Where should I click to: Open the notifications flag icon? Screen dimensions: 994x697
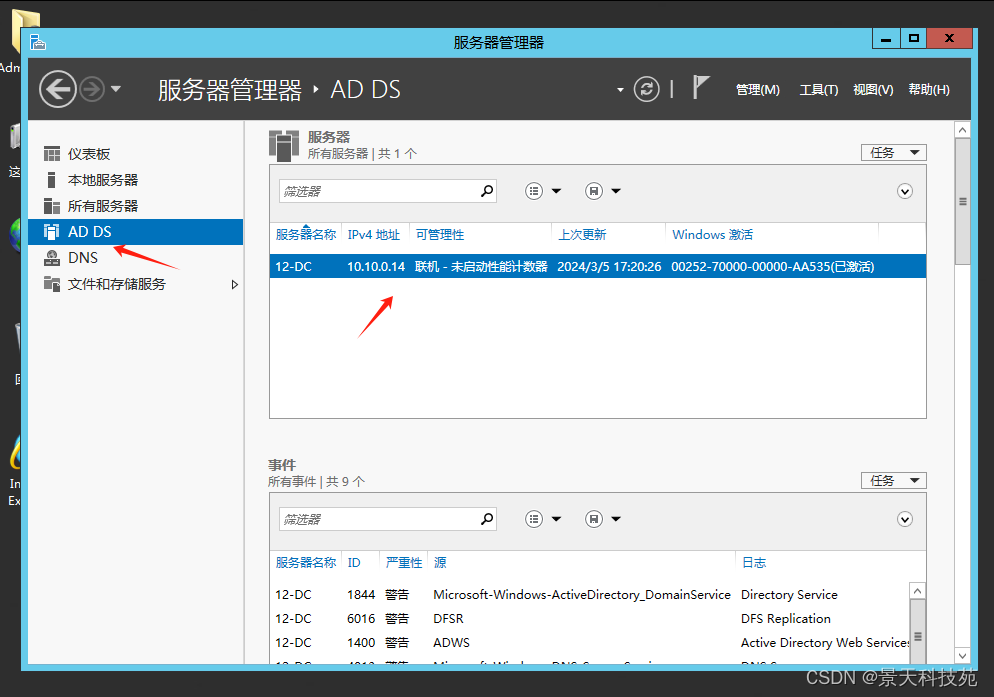click(x=700, y=88)
